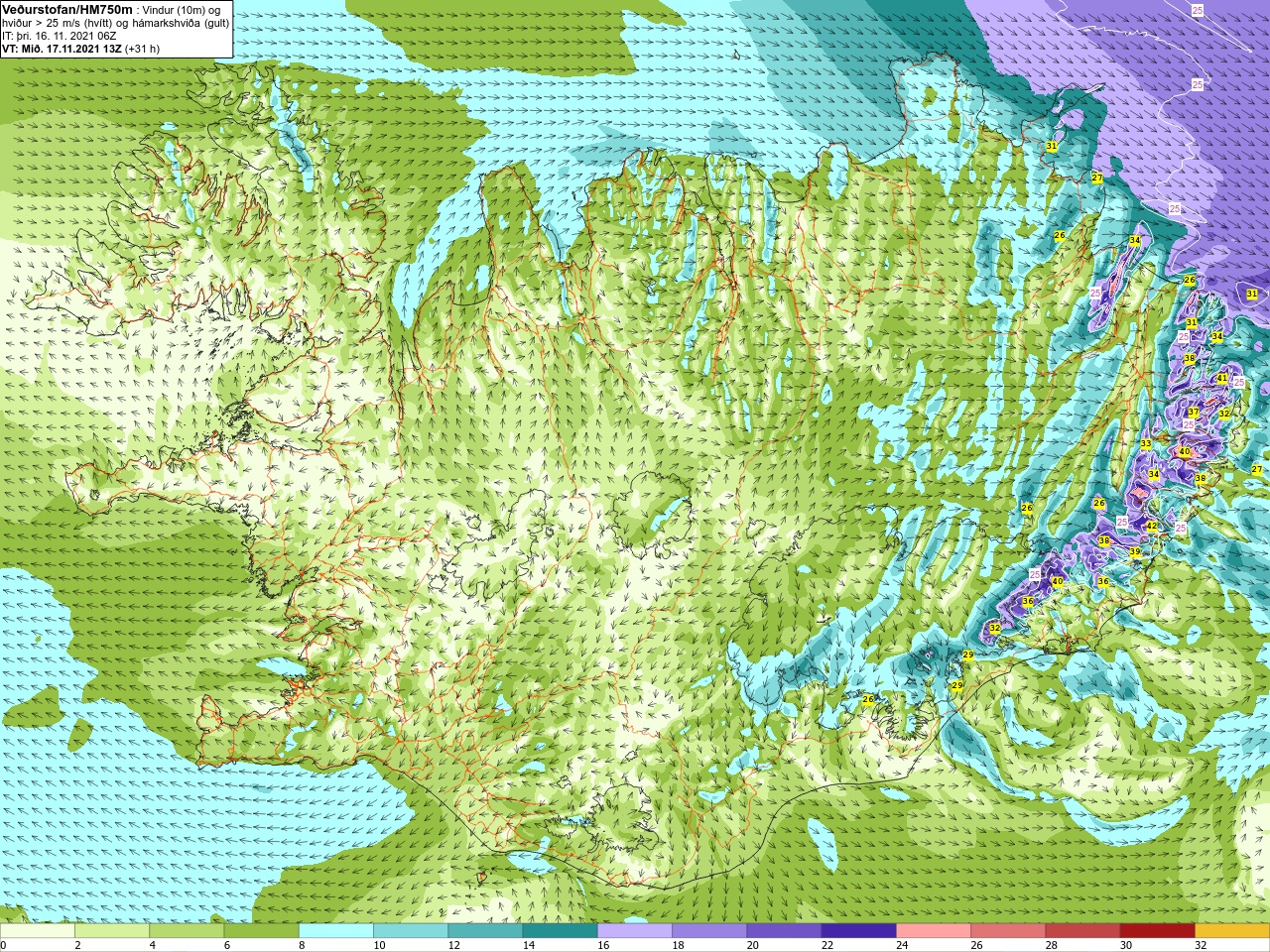The width and height of the screenshot is (1270, 952).
Task: Click the salmon 26–28 legend swatch
Action: [1008, 931]
